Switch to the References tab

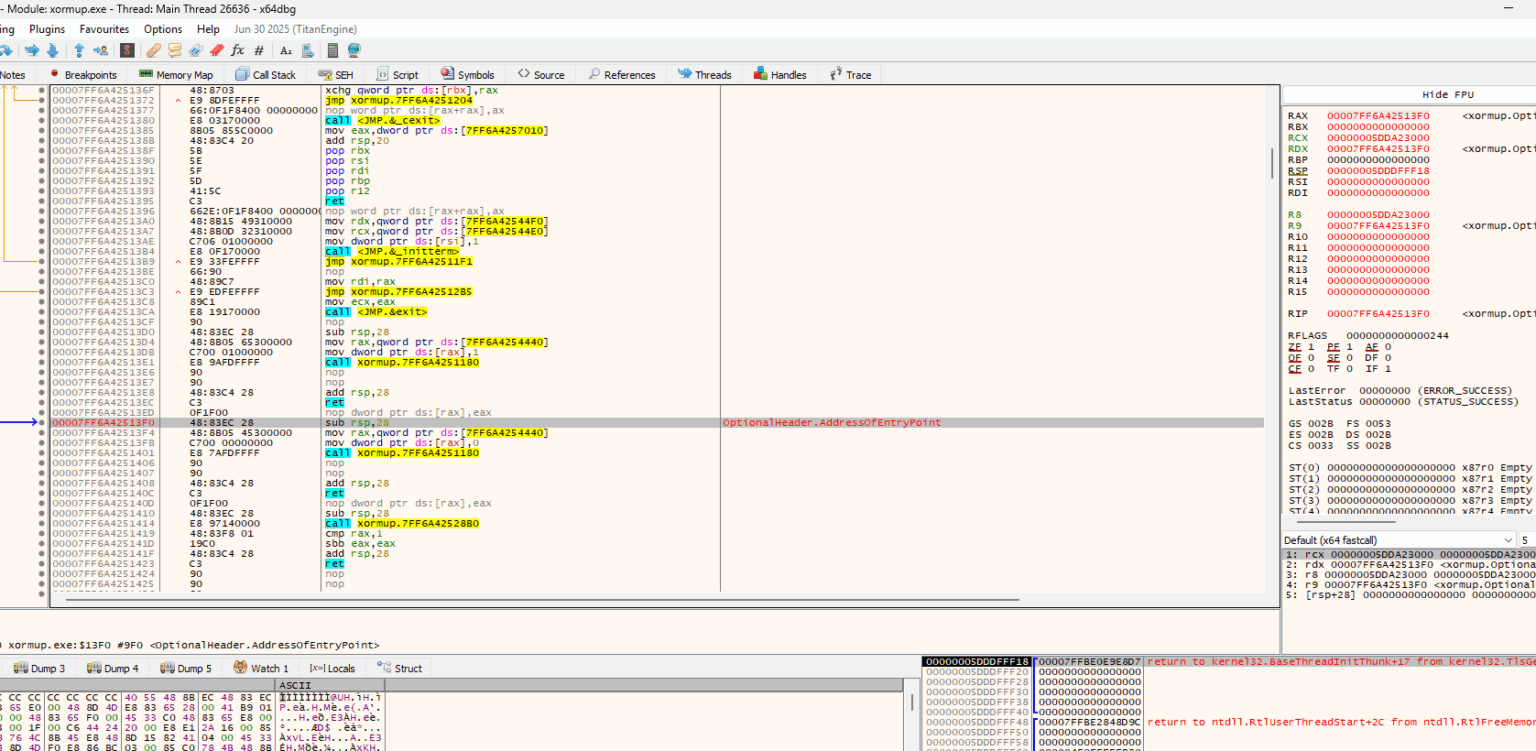click(x=622, y=75)
